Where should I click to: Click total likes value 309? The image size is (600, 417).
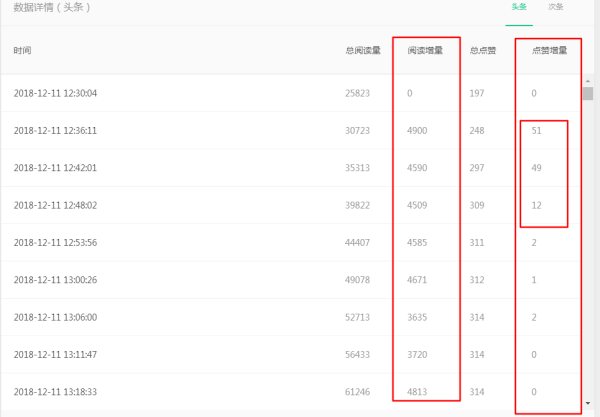pos(477,205)
